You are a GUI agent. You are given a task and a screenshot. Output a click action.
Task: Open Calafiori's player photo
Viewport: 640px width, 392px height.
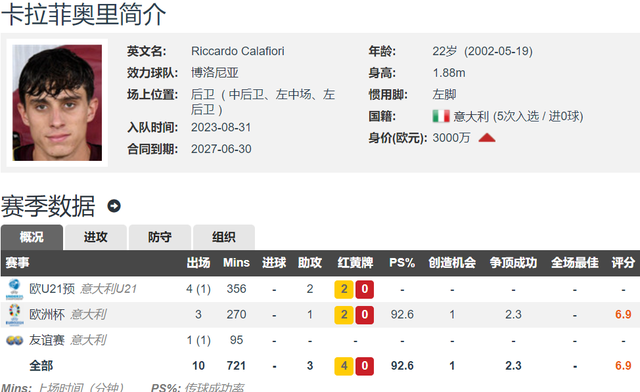coord(57,103)
